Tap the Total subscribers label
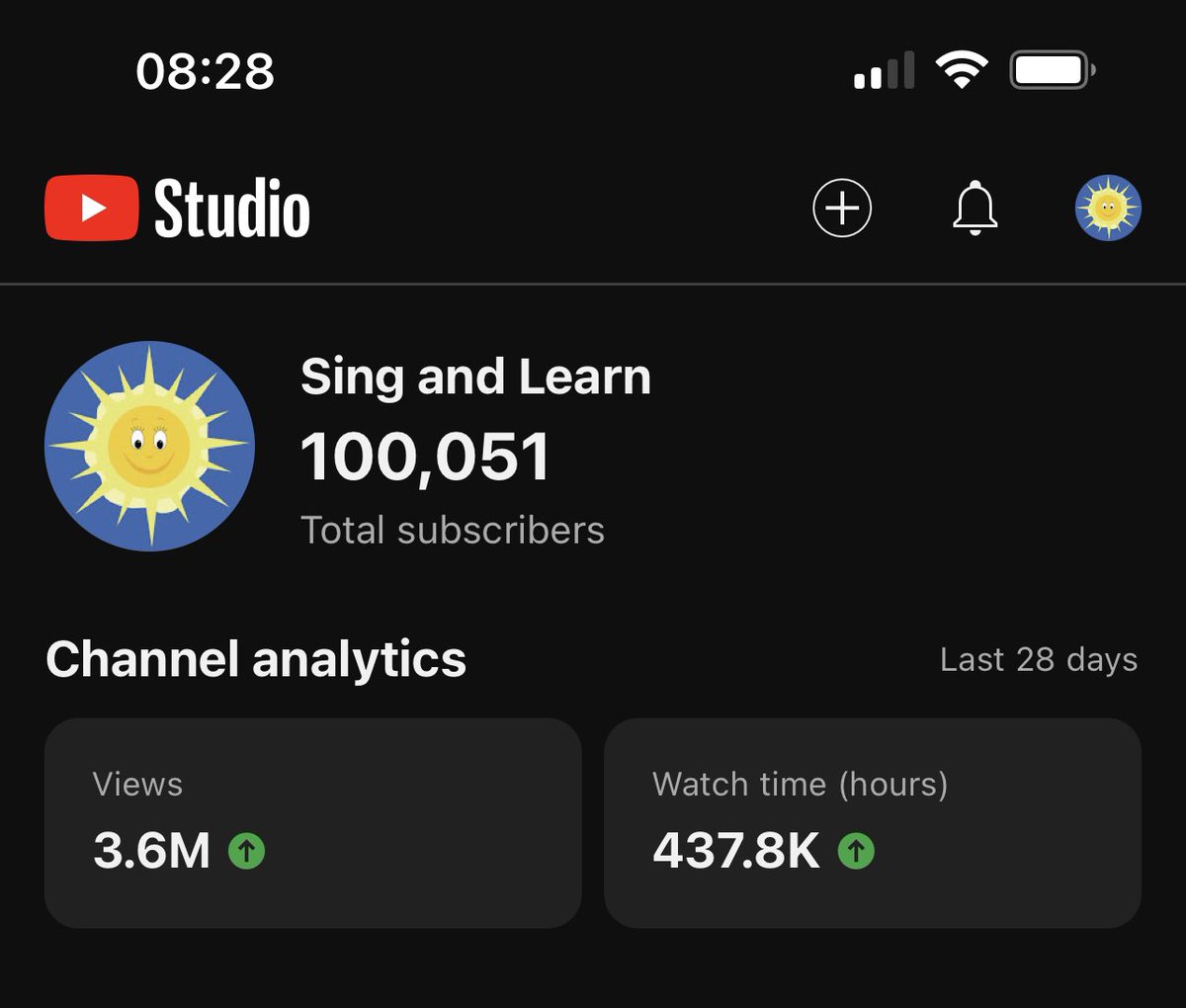 click(x=453, y=531)
